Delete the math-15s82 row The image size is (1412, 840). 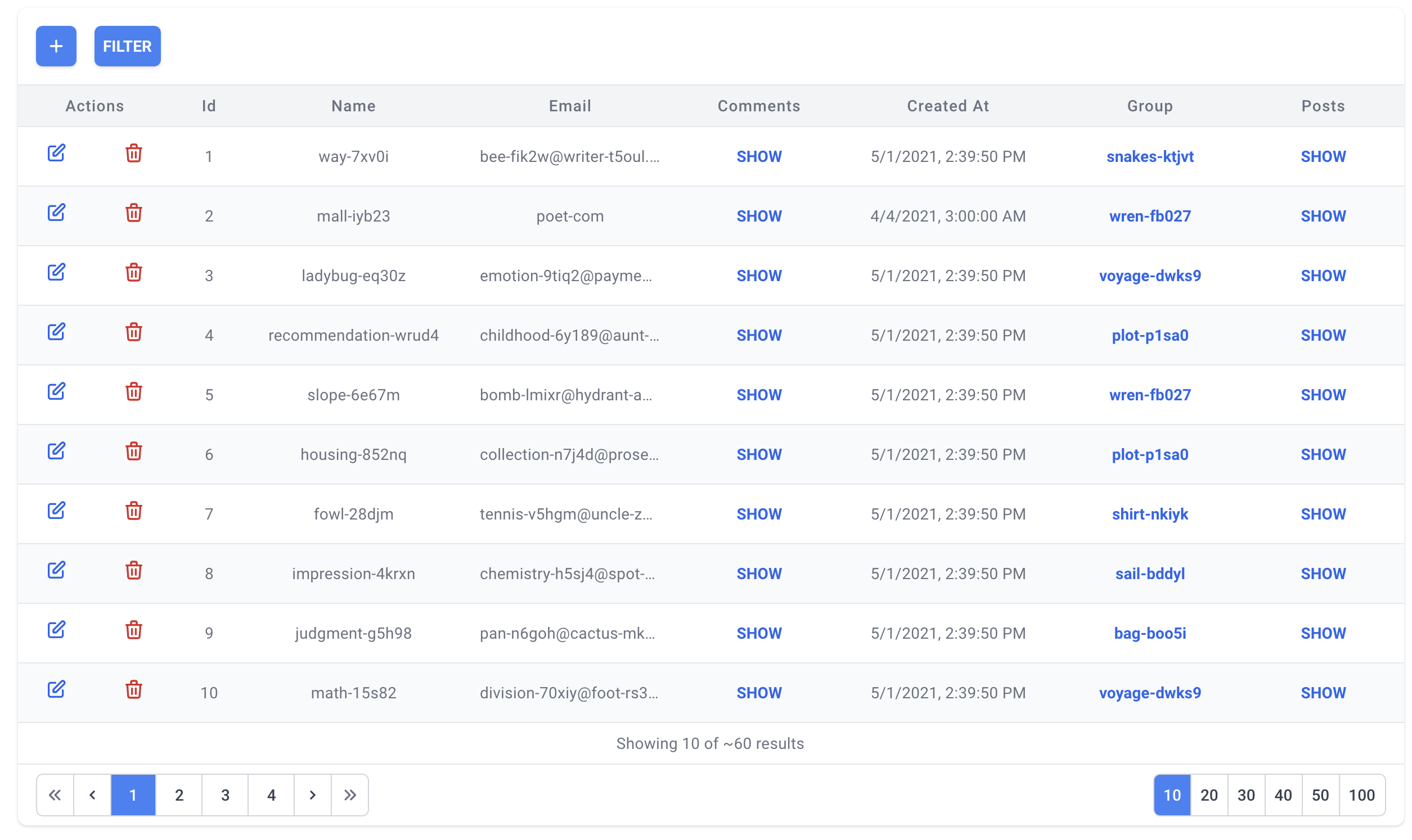point(134,690)
